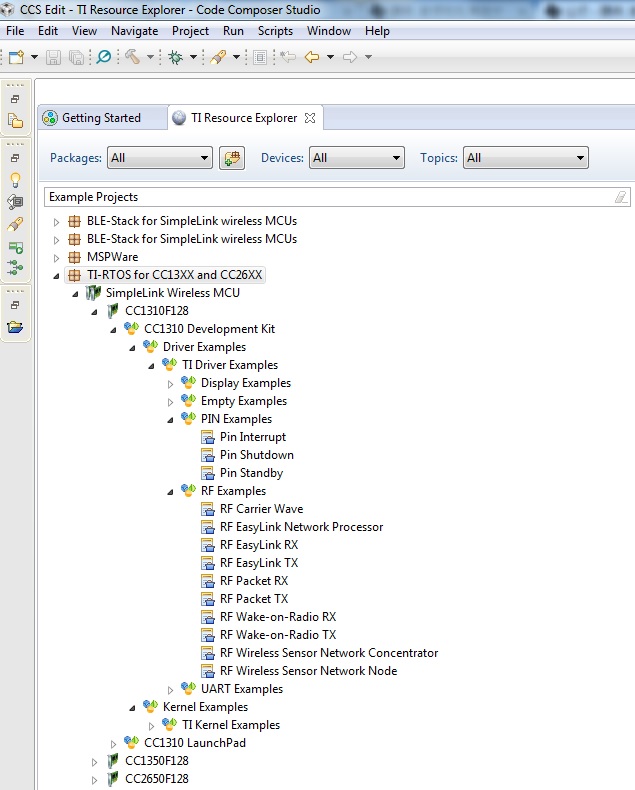Open the Navigate menu
Image resolution: width=635 pixels, height=790 pixels.
coord(135,31)
